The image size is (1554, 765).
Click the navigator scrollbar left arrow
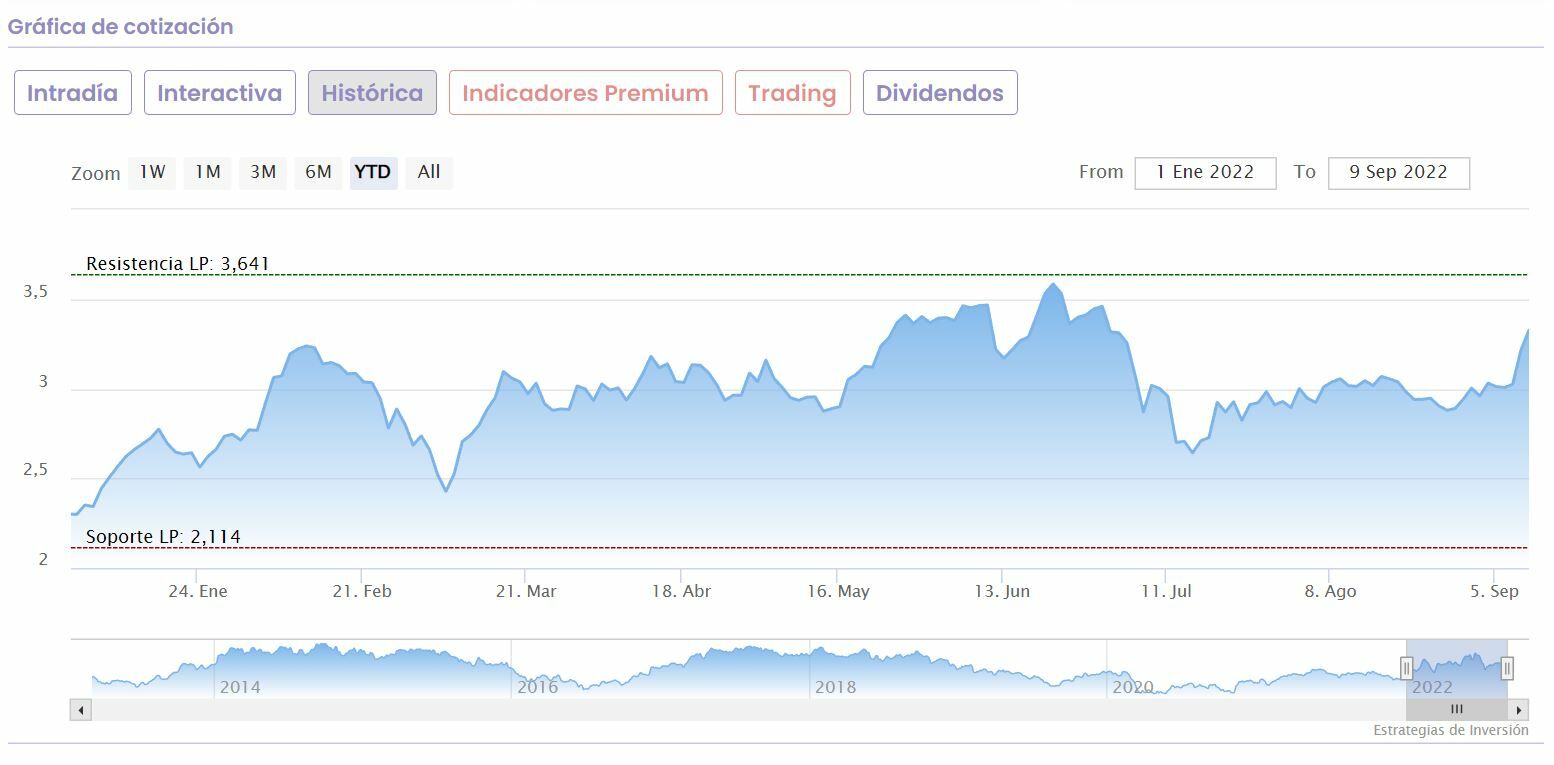(x=81, y=710)
